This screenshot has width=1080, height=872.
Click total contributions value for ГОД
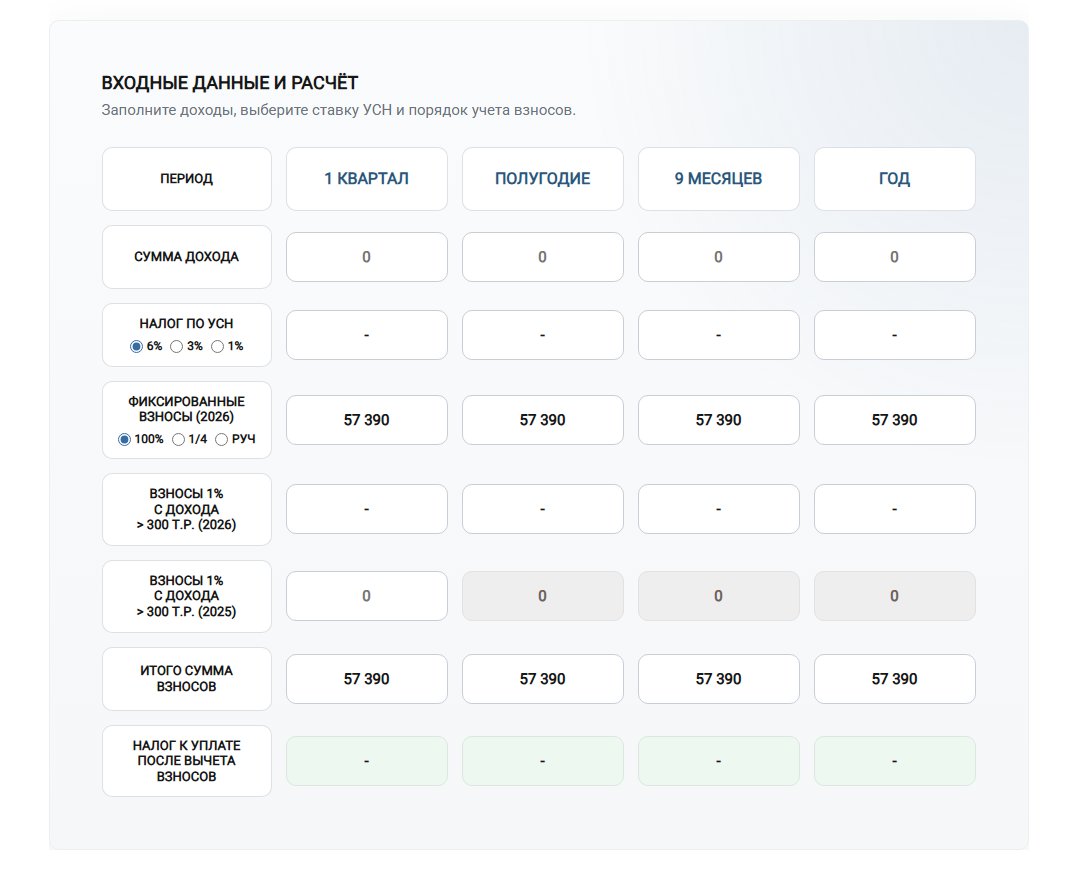pyautogui.click(x=895, y=679)
